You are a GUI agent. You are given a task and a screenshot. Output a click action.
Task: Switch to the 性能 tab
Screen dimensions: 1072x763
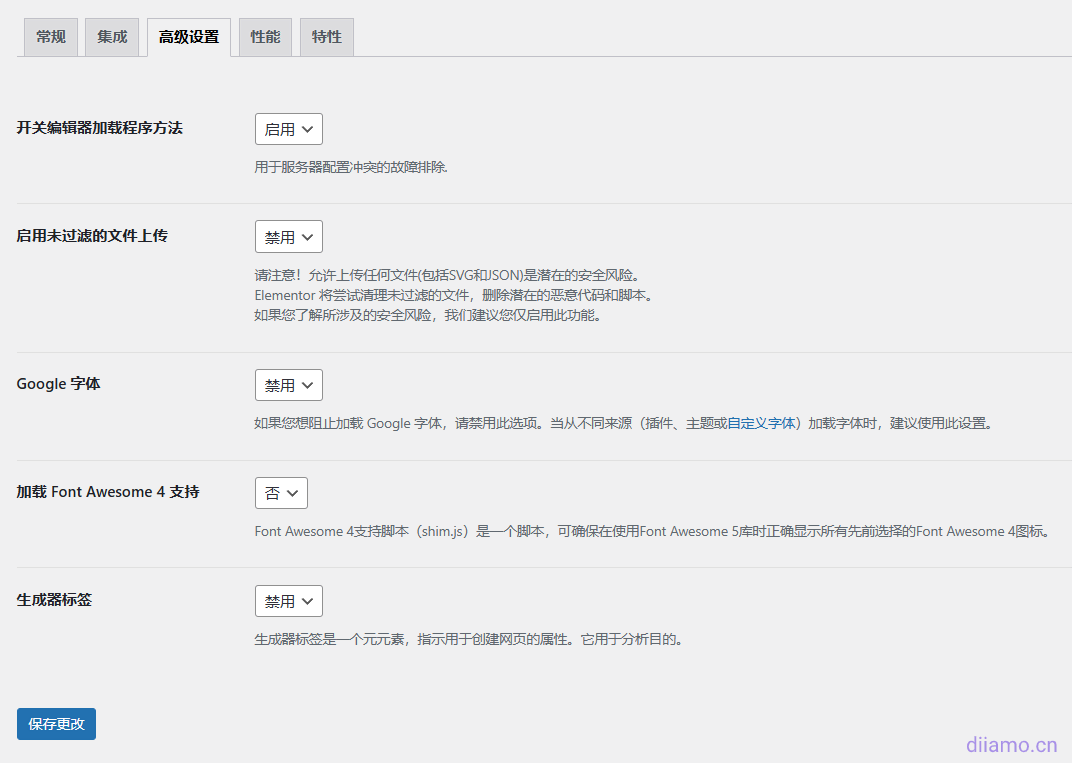coord(264,36)
